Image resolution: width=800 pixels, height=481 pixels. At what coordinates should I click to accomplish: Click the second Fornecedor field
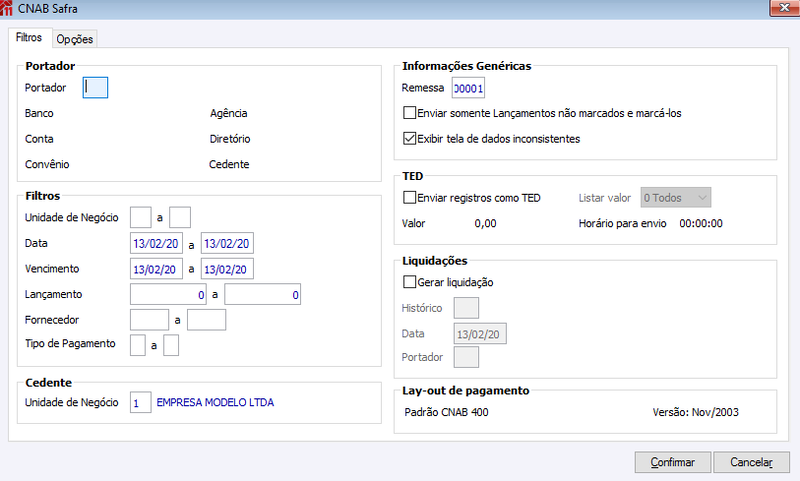(x=207, y=320)
